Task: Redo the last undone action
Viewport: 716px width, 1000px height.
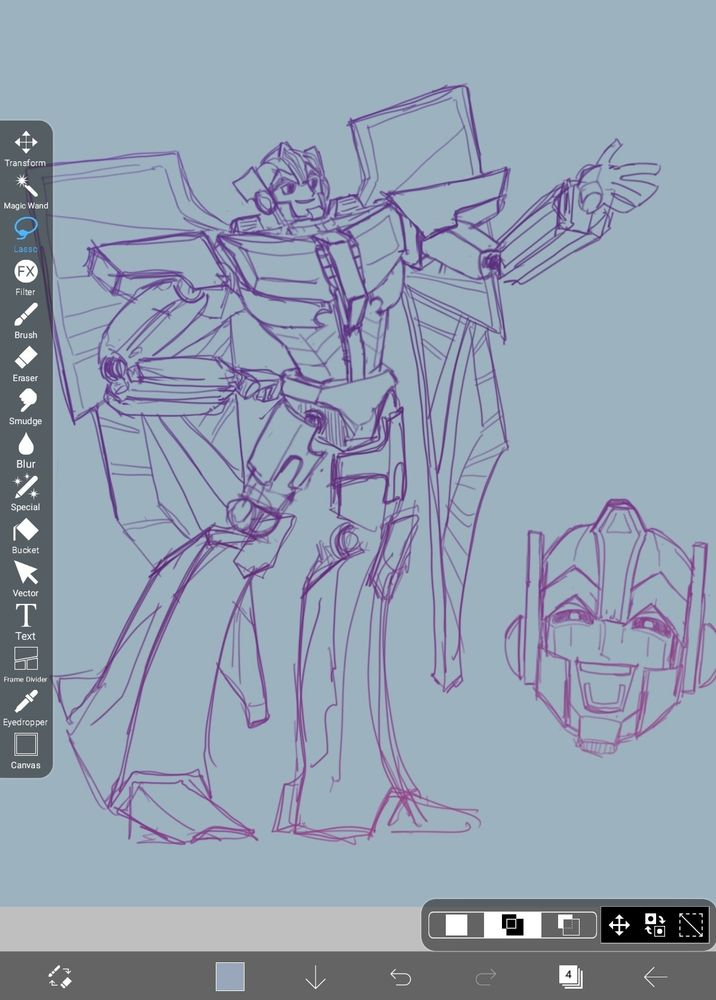Action: 486,976
